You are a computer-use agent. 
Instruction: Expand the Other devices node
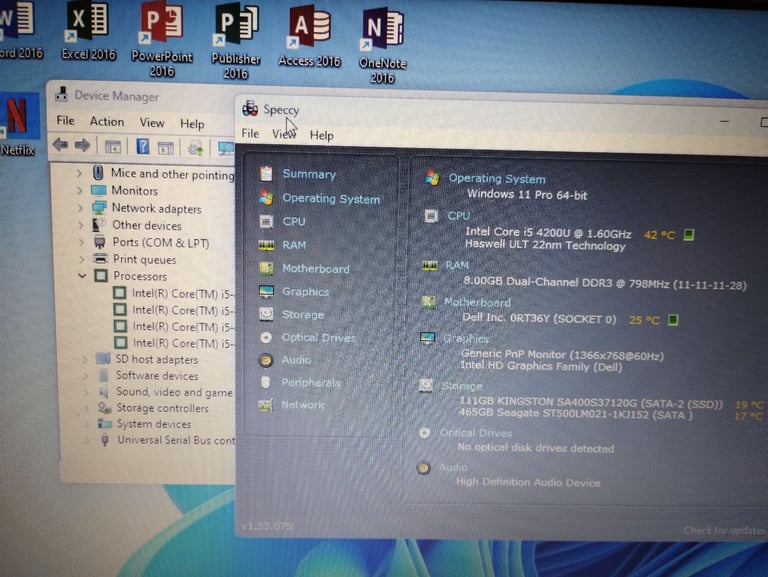(x=80, y=225)
